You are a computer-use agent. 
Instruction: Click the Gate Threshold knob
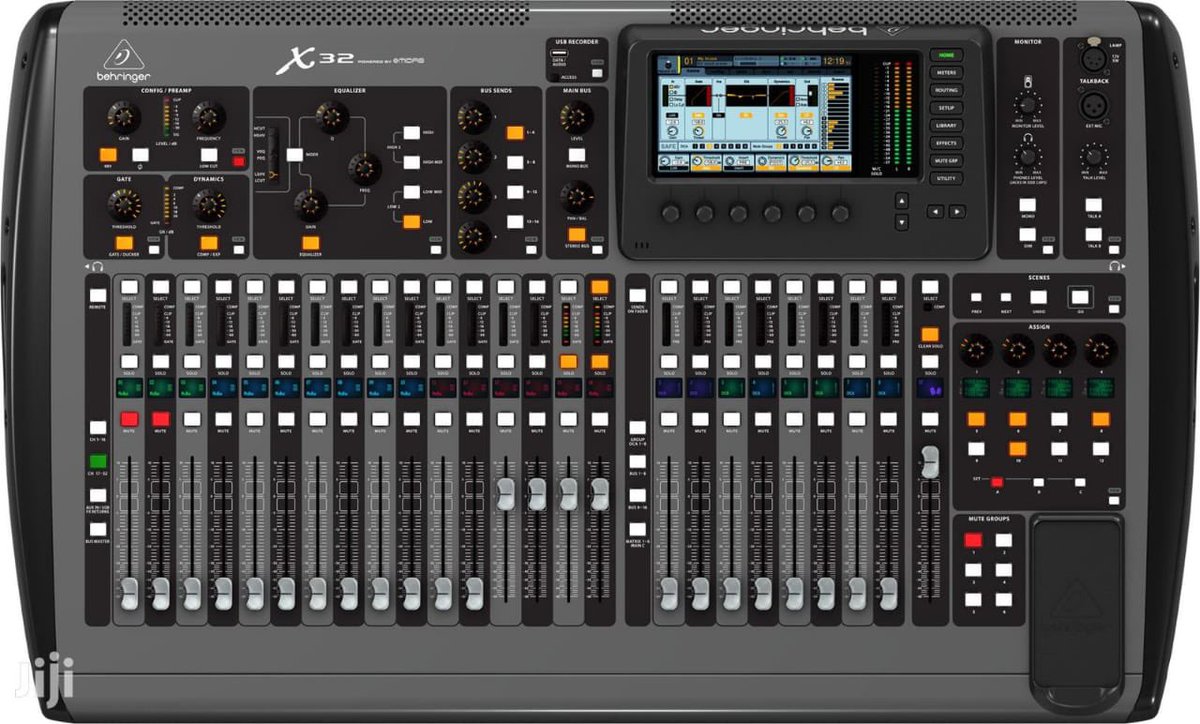[124, 205]
